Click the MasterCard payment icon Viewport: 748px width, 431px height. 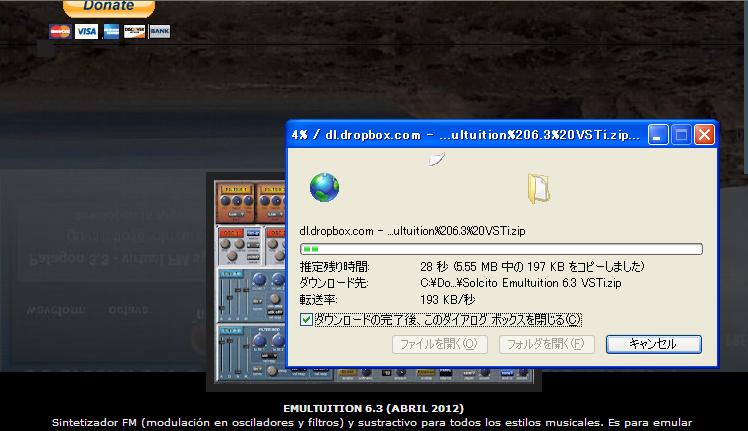[x=61, y=32]
